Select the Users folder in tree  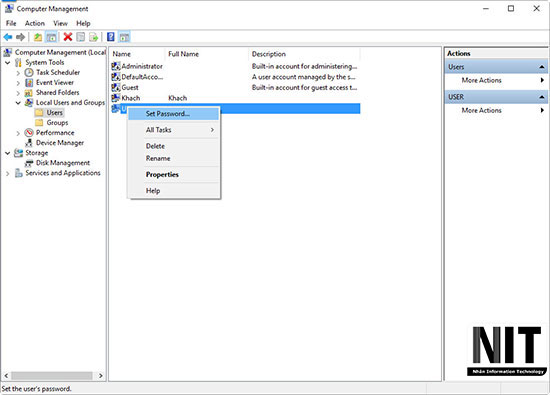click(x=54, y=113)
